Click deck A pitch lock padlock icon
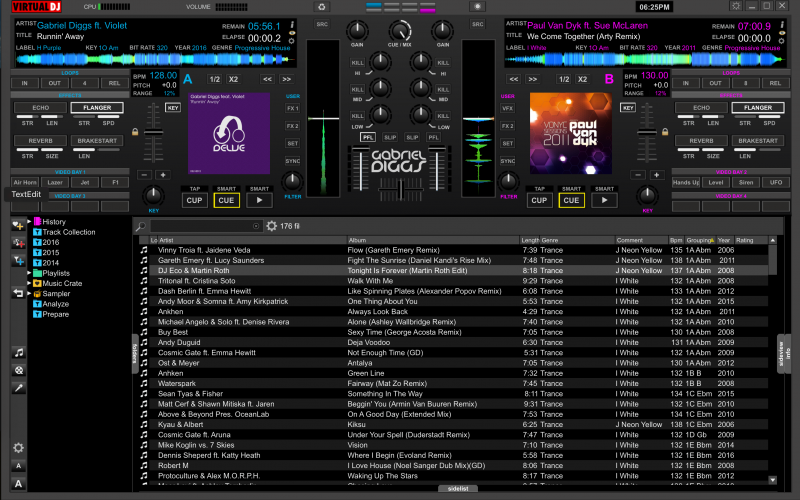The width and height of the screenshot is (800, 500). (x=135, y=132)
